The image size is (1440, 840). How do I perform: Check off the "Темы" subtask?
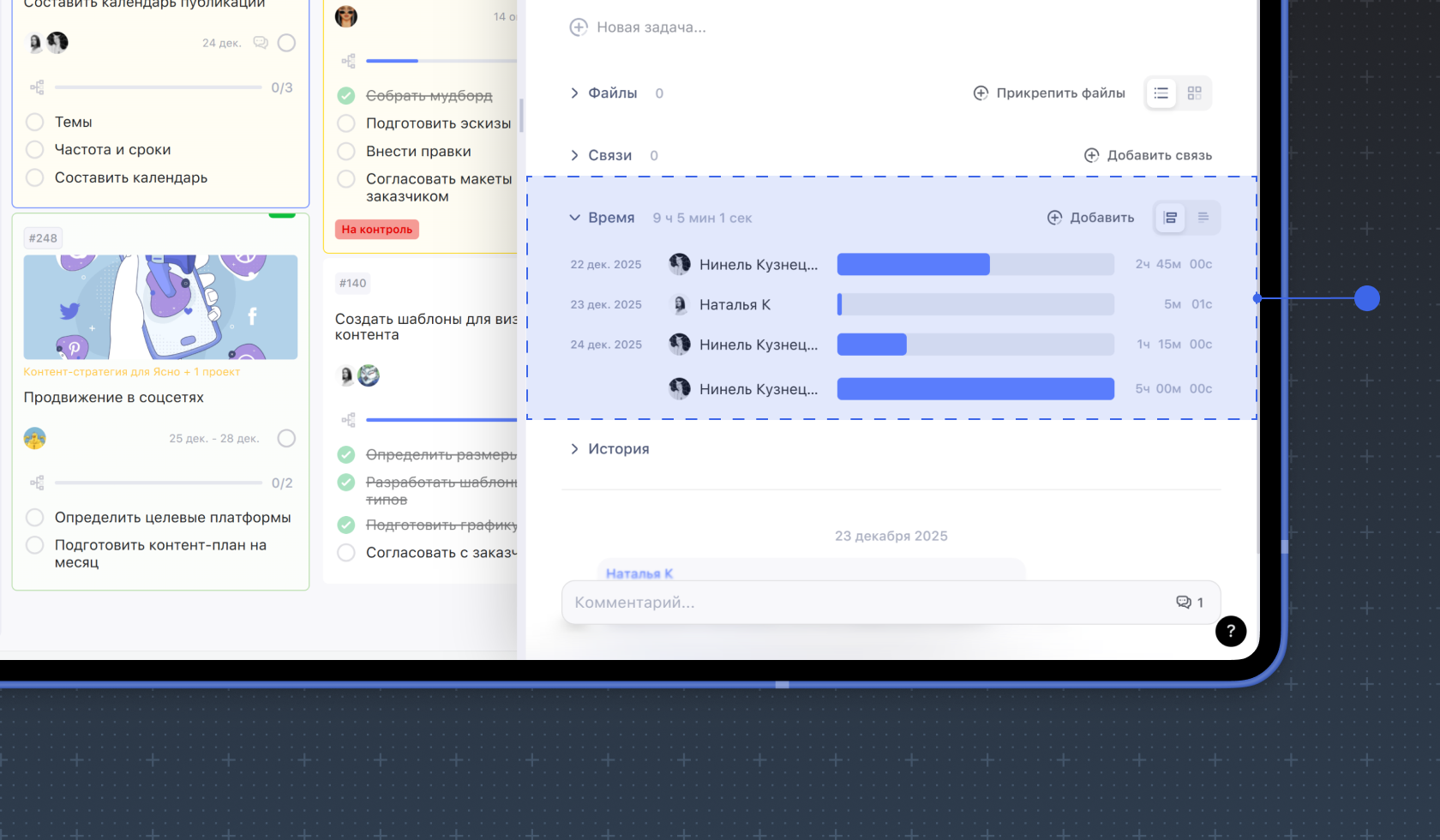click(x=35, y=123)
